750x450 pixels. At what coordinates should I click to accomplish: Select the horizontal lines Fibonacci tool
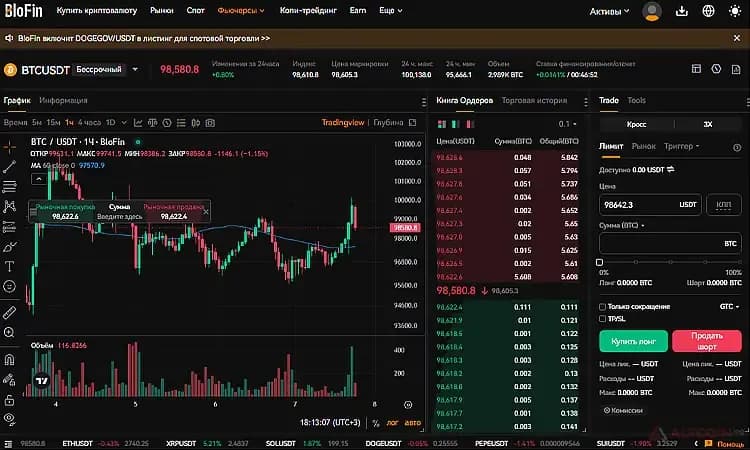tap(10, 187)
